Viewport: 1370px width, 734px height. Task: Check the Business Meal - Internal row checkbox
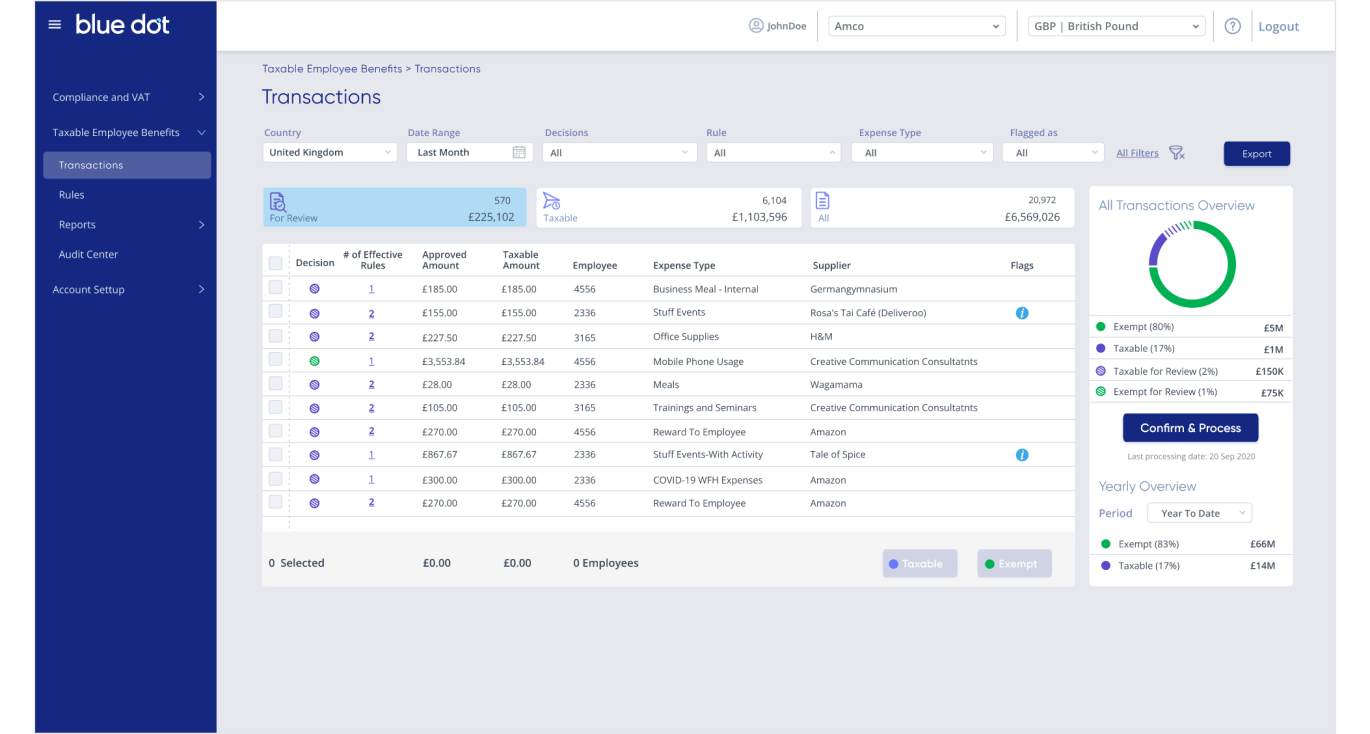(x=275, y=288)
